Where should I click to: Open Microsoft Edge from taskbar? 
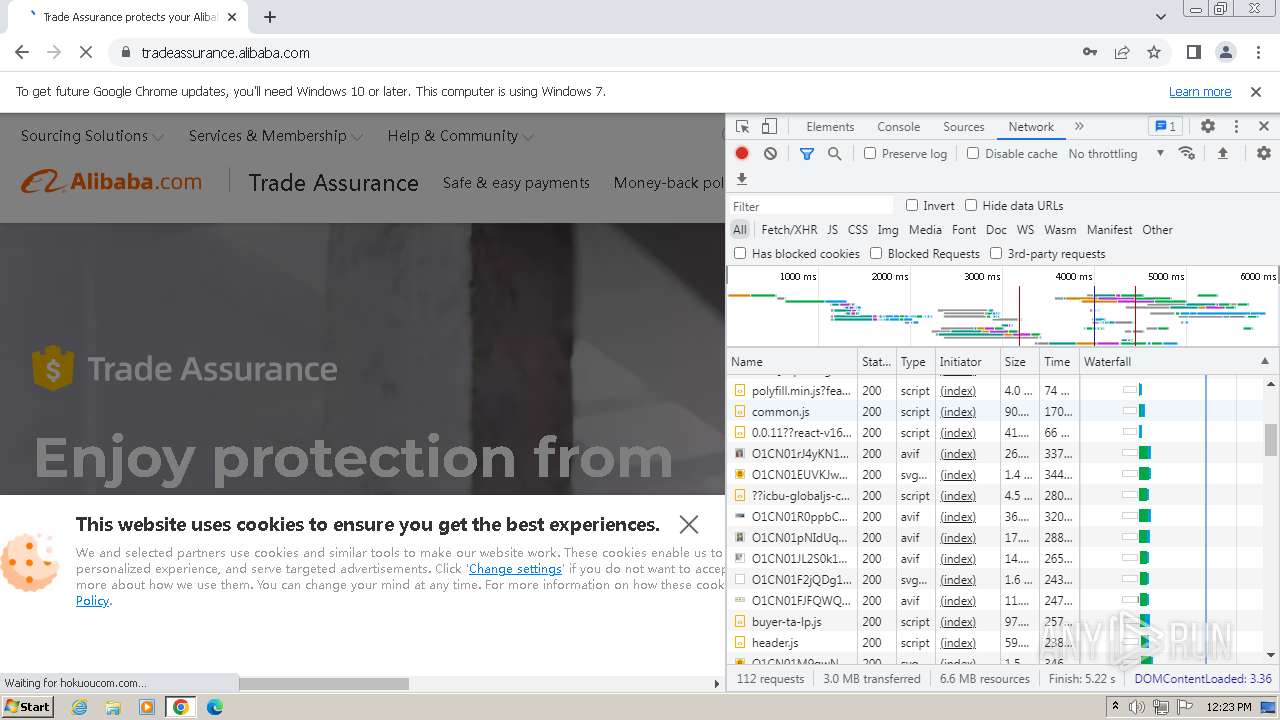(215, 707)
